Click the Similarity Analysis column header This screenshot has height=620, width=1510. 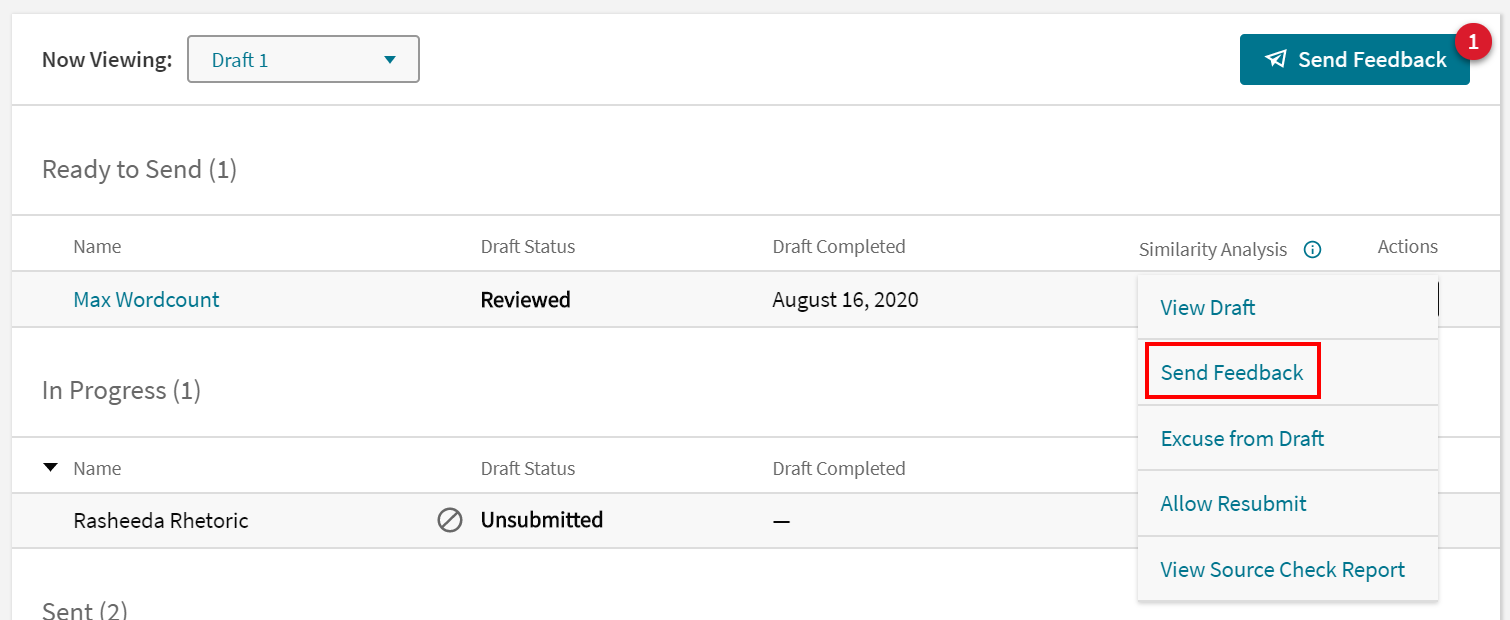pyautogui.click(x=1212, y=250)
